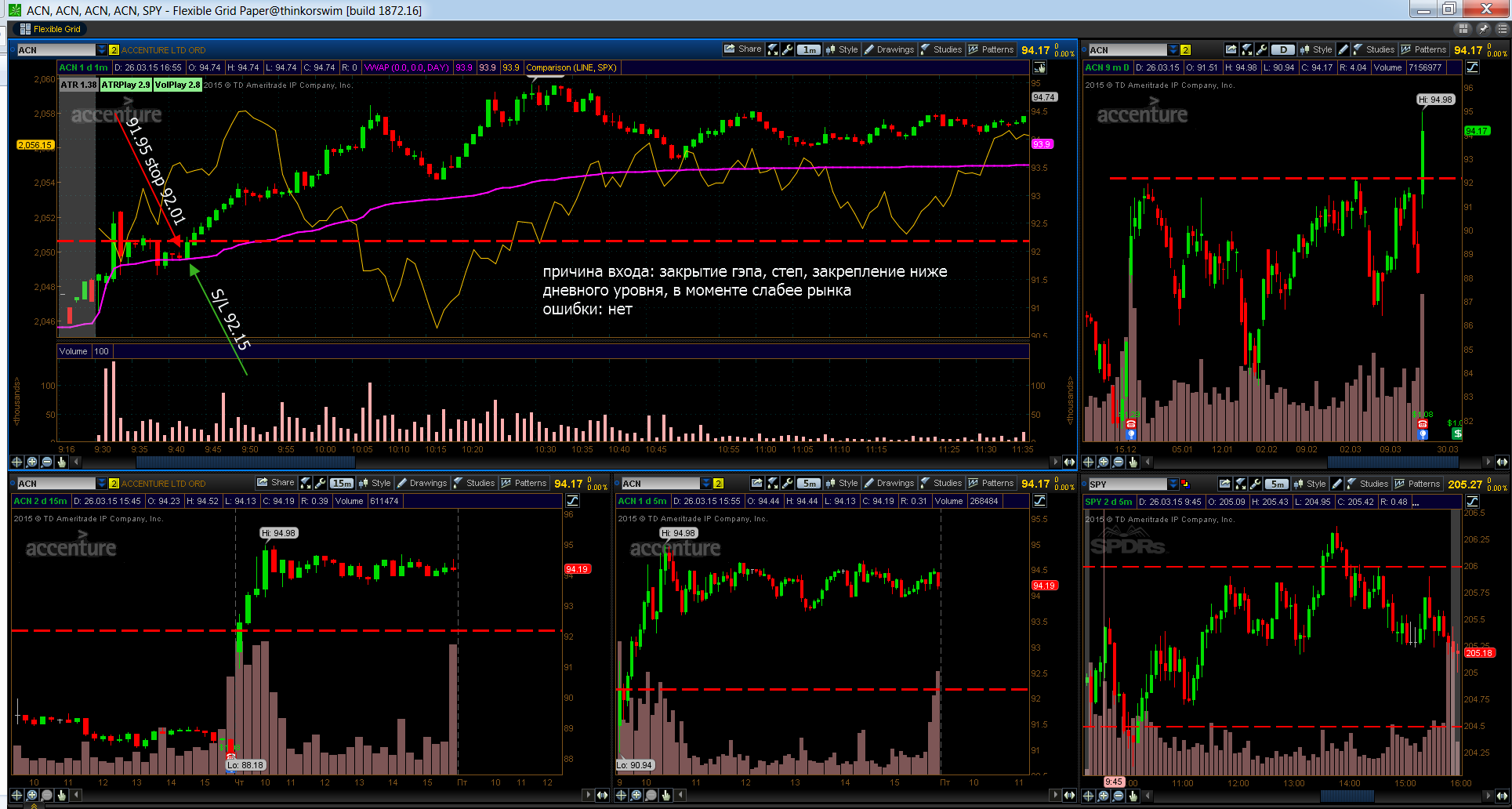Screen dimensions: 1512x809
Task: Zoom out on the ACN 1m chart
Action: 46,462
